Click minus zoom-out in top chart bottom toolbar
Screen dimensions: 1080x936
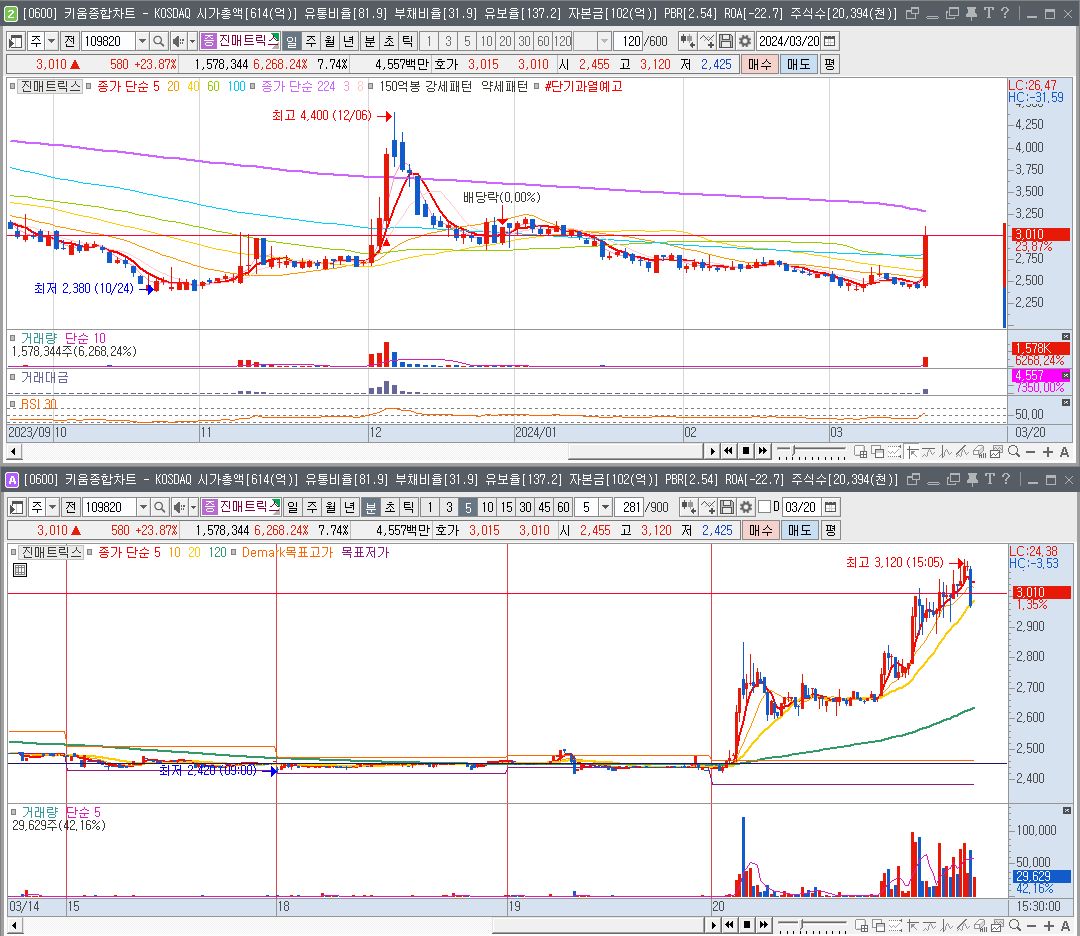tap(1030, 452)
